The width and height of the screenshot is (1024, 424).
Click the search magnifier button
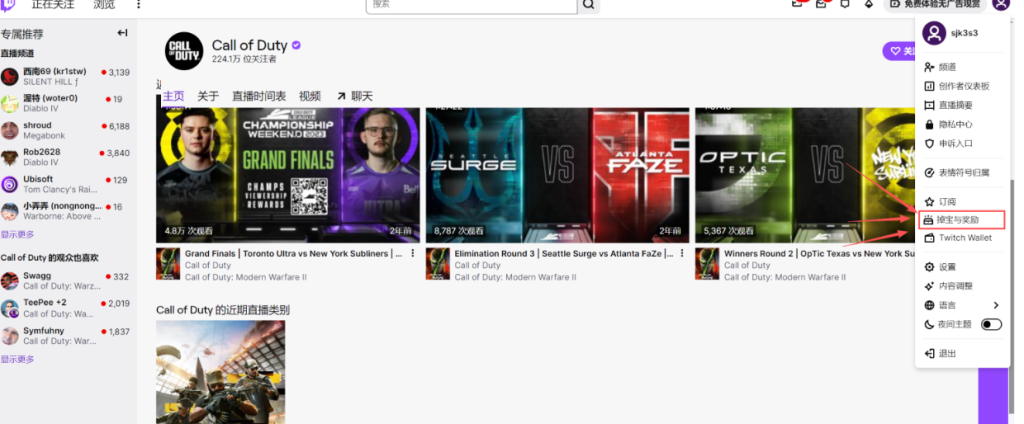589,4
